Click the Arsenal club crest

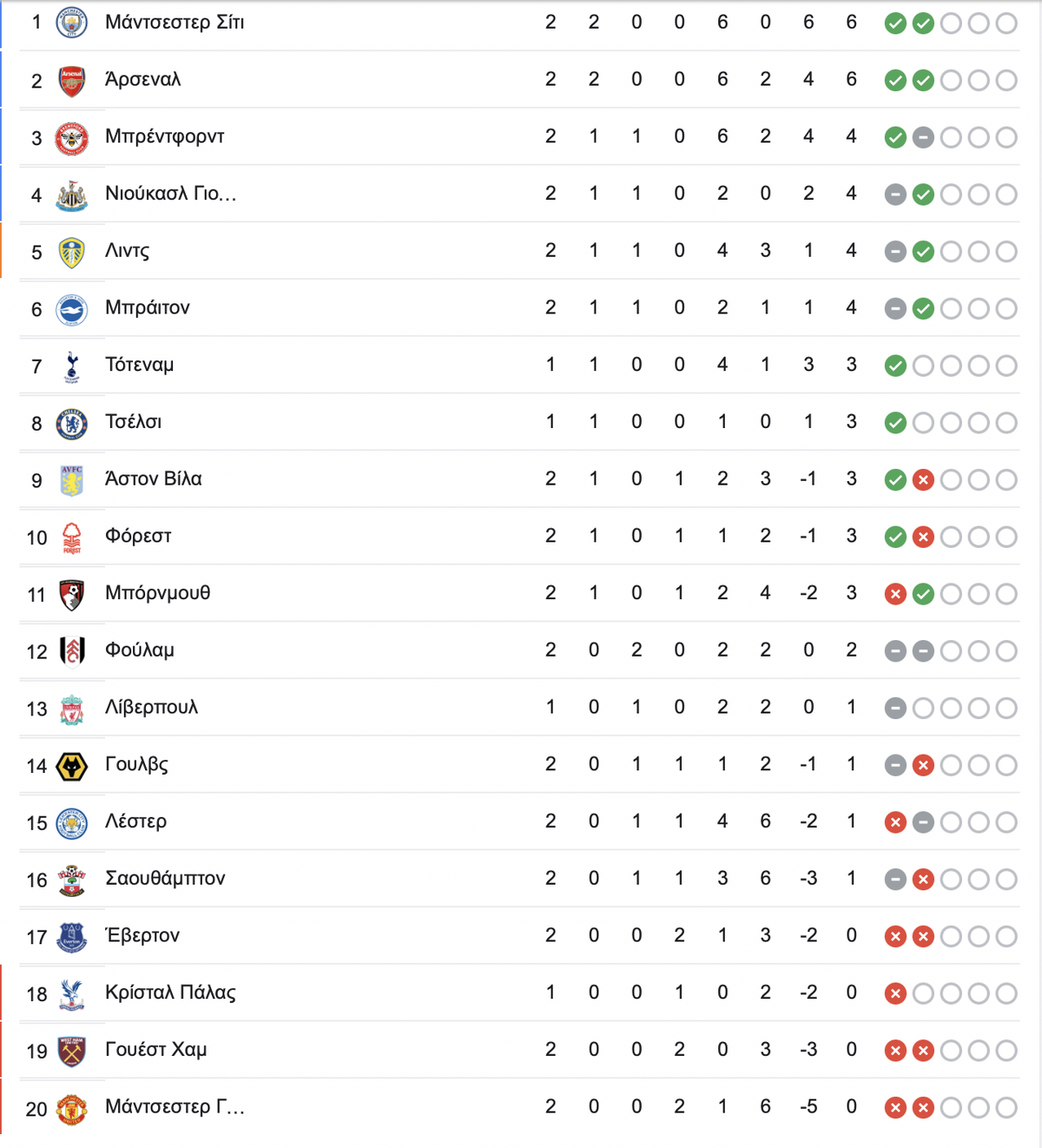pyautogui.click(x=72, y=80)
